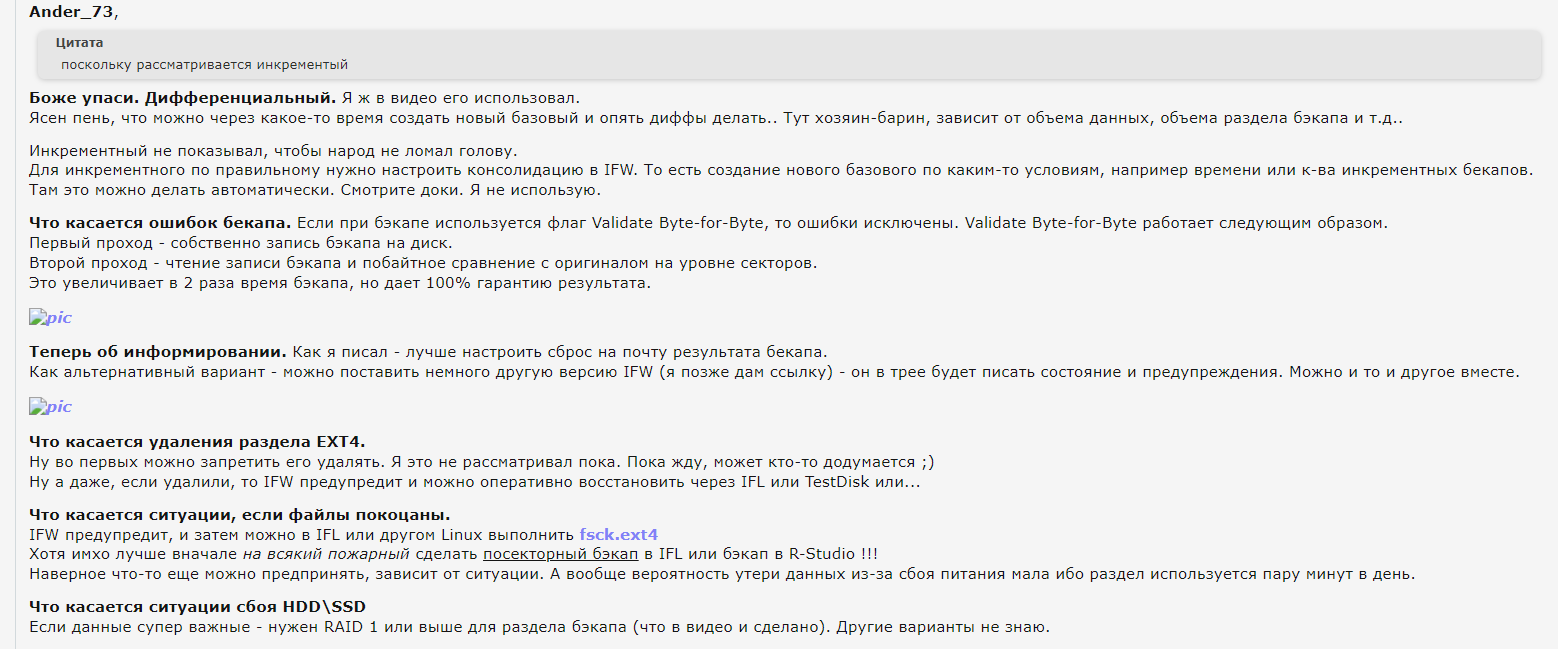Screen dimensions: 1558x649
Task: Click quoted text поскольку рассматривается инкрементый
Action: (x=204, y=65)
